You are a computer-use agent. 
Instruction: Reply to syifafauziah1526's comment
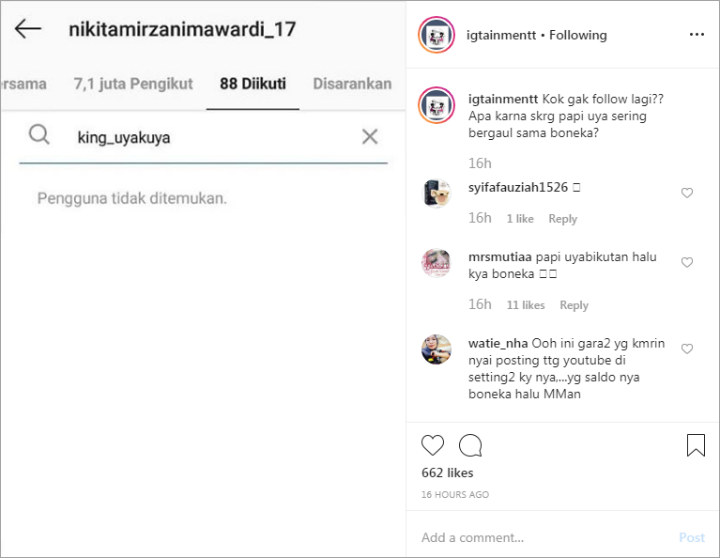click(562, 219)
